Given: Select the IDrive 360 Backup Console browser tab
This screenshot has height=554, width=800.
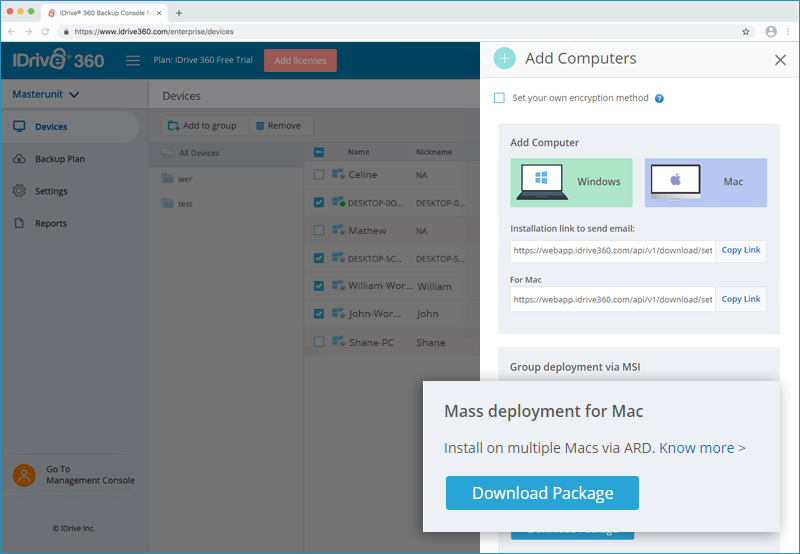Looking at the screenshot, I should tap(105, 13).
